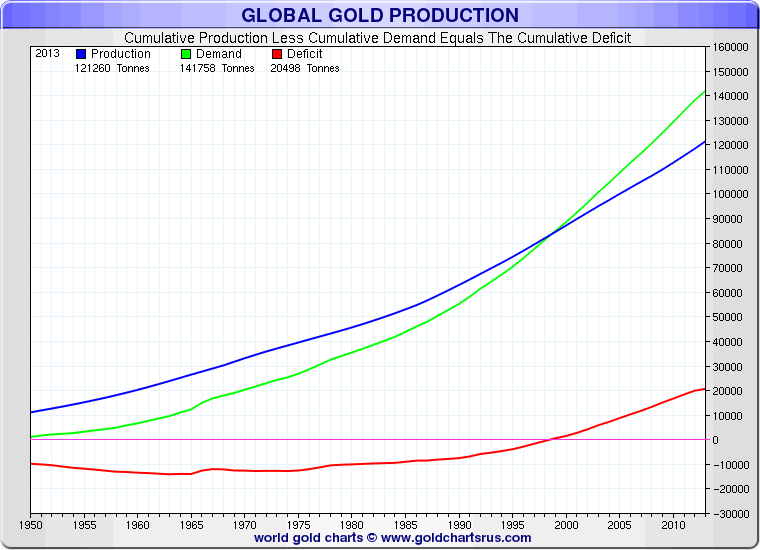Image resolution: width=760 pixels, height=550 pixels.
Task: Select the Deficit legend label
Action: 304,54
